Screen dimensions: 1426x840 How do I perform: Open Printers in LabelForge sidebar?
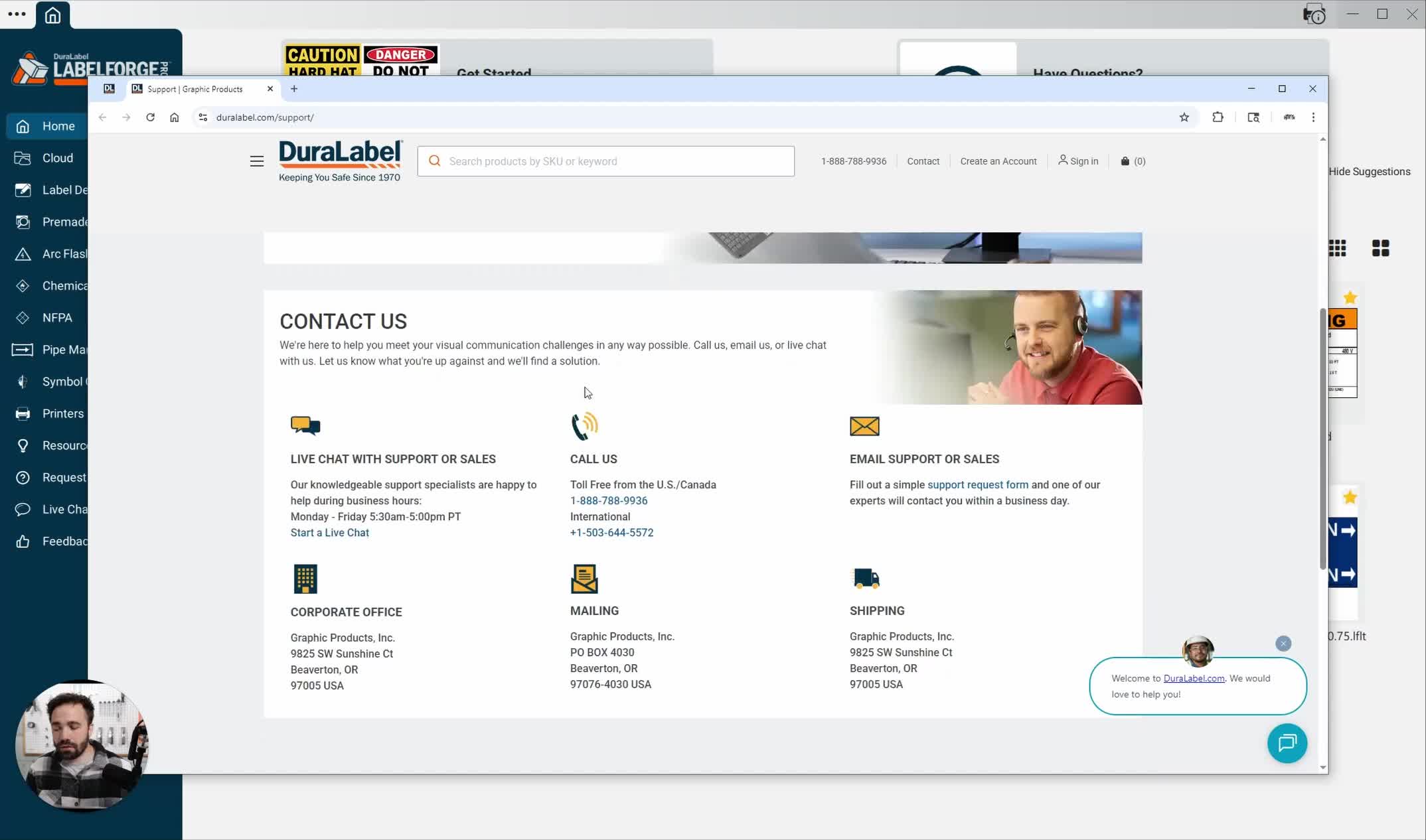[x=47, y=413]
